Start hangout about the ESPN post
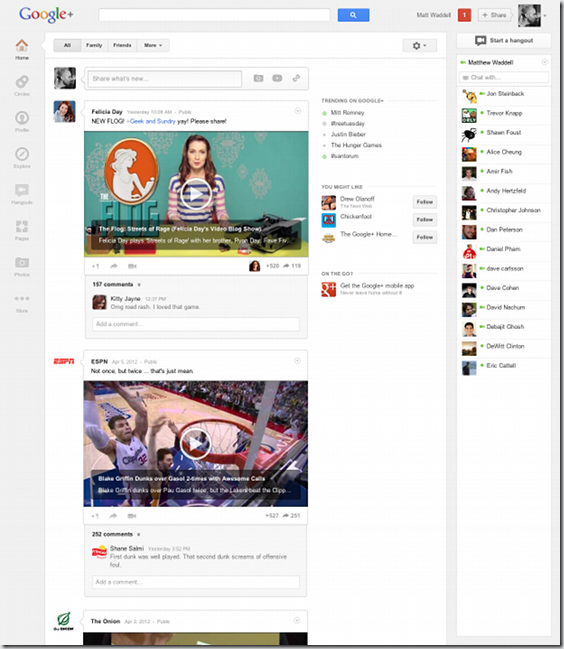The image size is (564, 649). pos(132,516)
